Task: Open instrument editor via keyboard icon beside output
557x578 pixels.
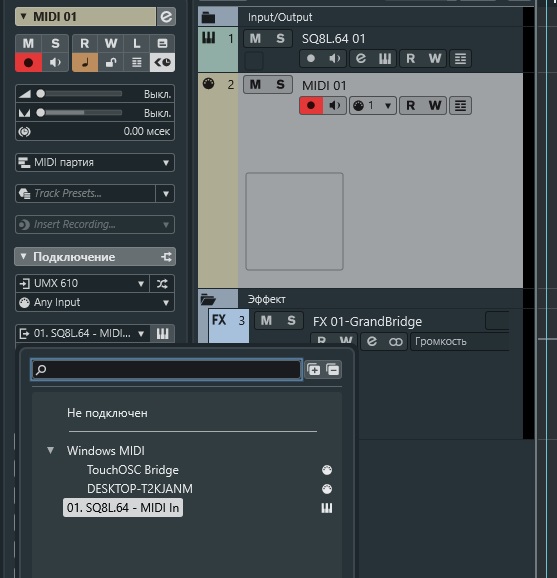Action: tap(162, 334)
